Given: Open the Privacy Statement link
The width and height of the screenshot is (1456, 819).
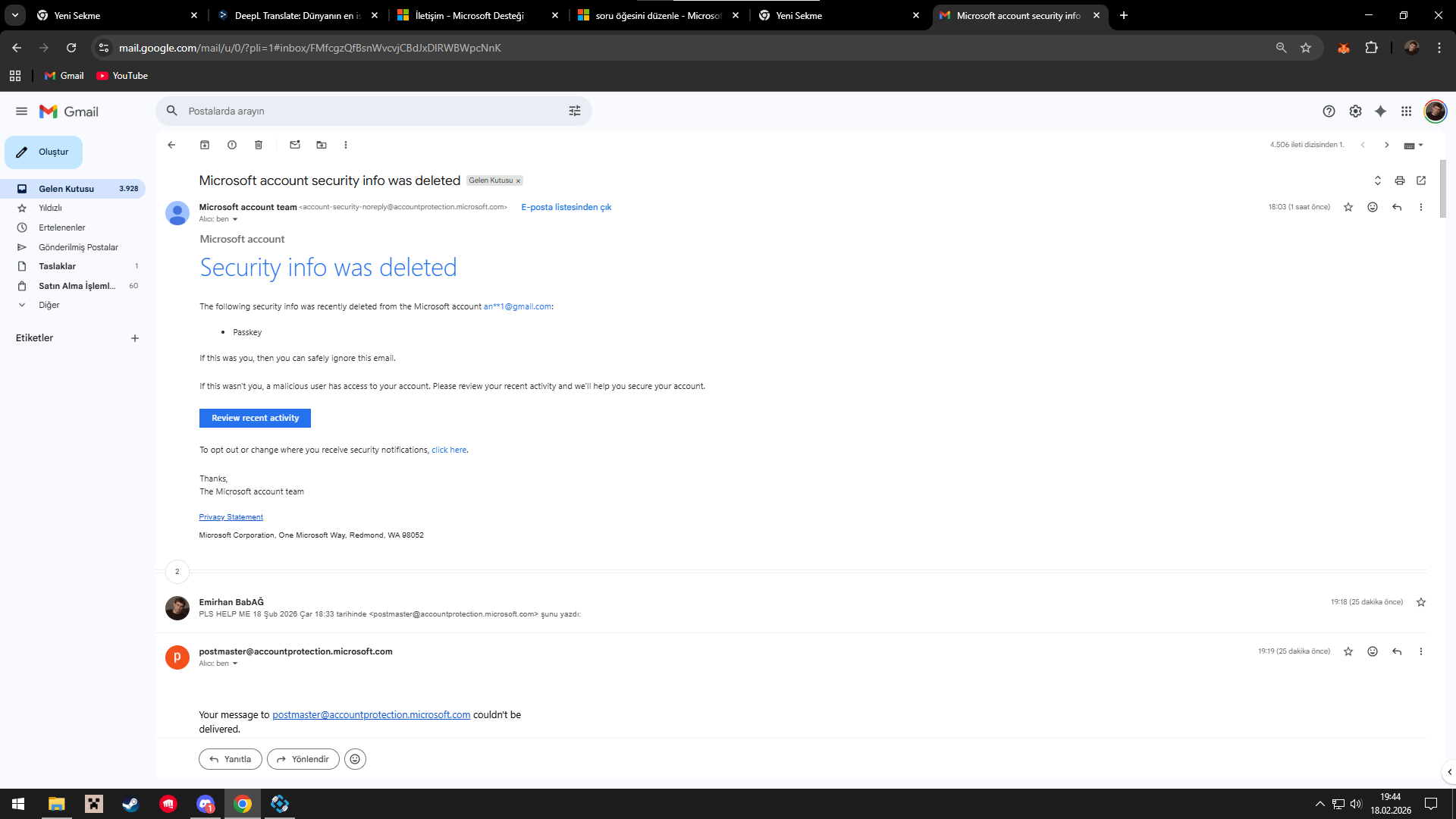Looking at the screenshot, I should click(231, 517).
